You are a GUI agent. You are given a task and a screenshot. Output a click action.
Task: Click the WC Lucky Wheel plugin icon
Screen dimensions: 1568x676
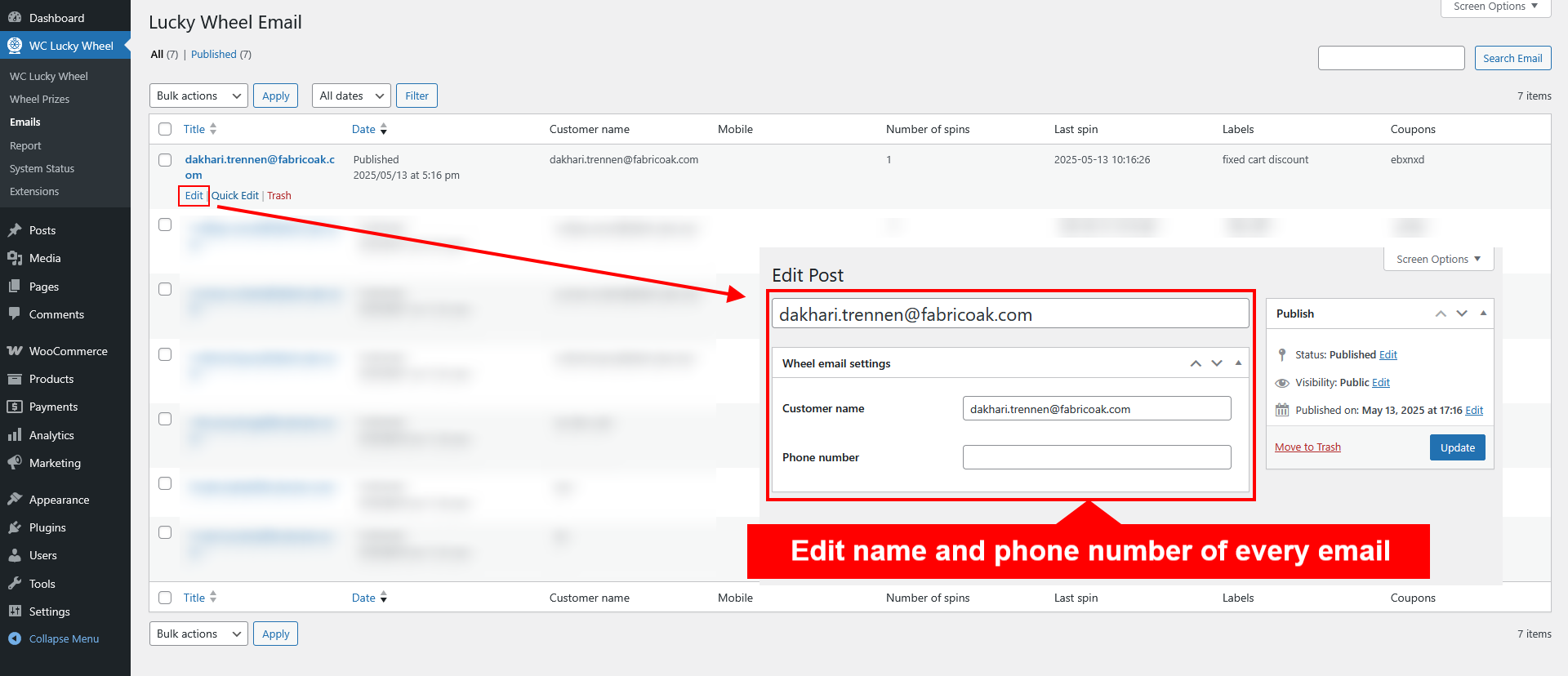click(15, 45)
